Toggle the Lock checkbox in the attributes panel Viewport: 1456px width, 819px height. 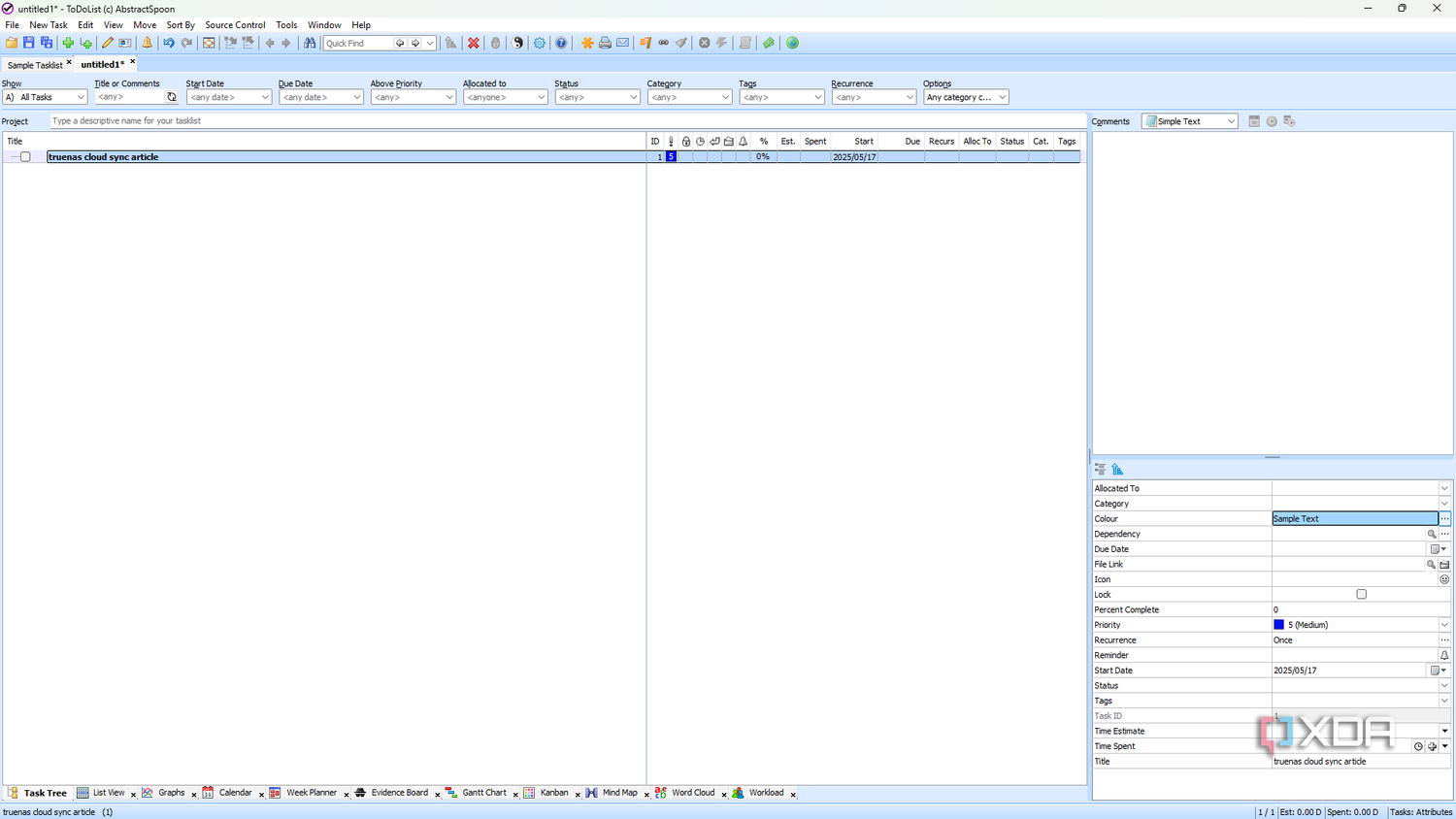1361,595
